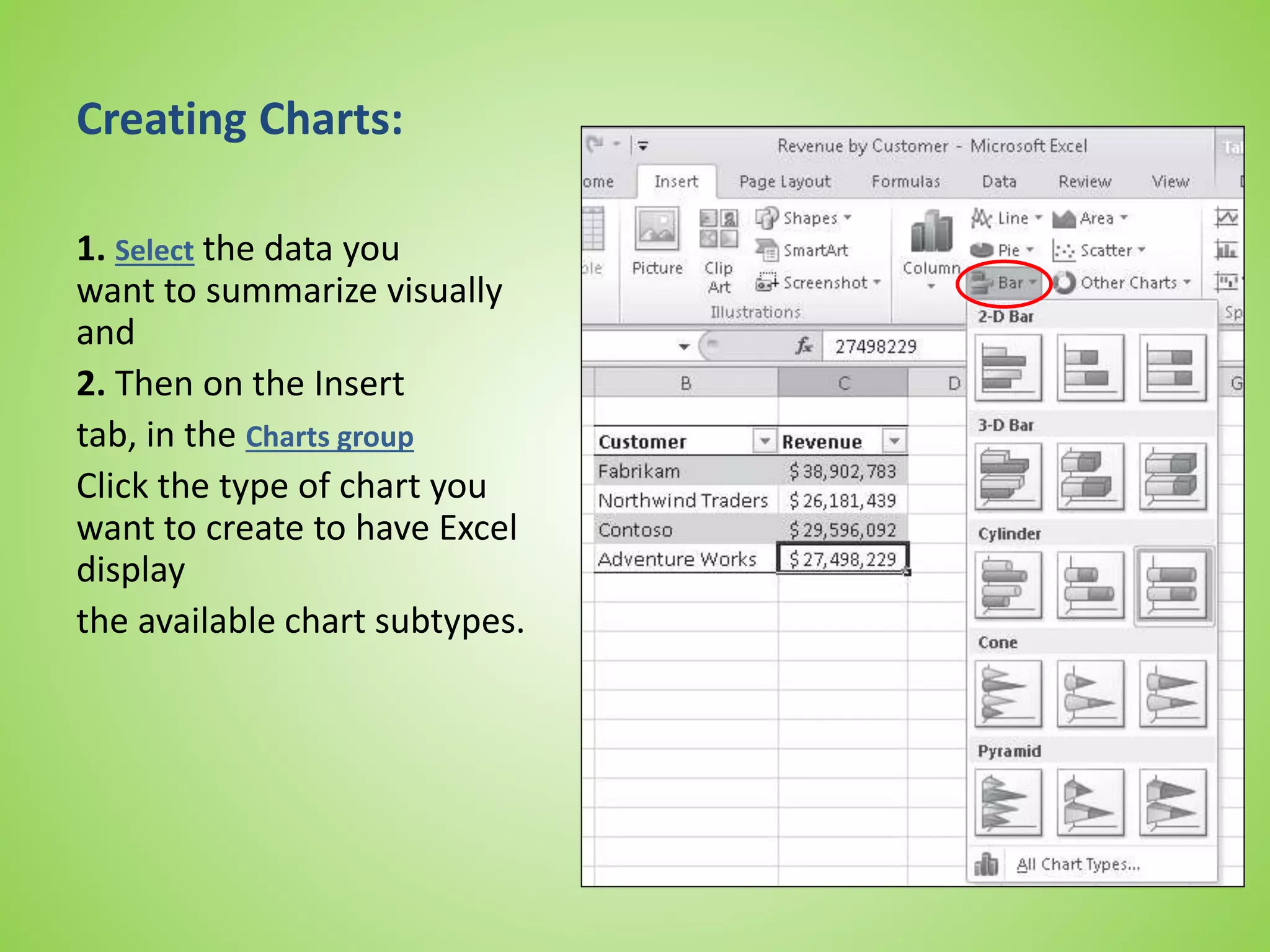Pick the stacked horizontal cylinder chart
1270x952 pixels.
tap(1090, 585)
